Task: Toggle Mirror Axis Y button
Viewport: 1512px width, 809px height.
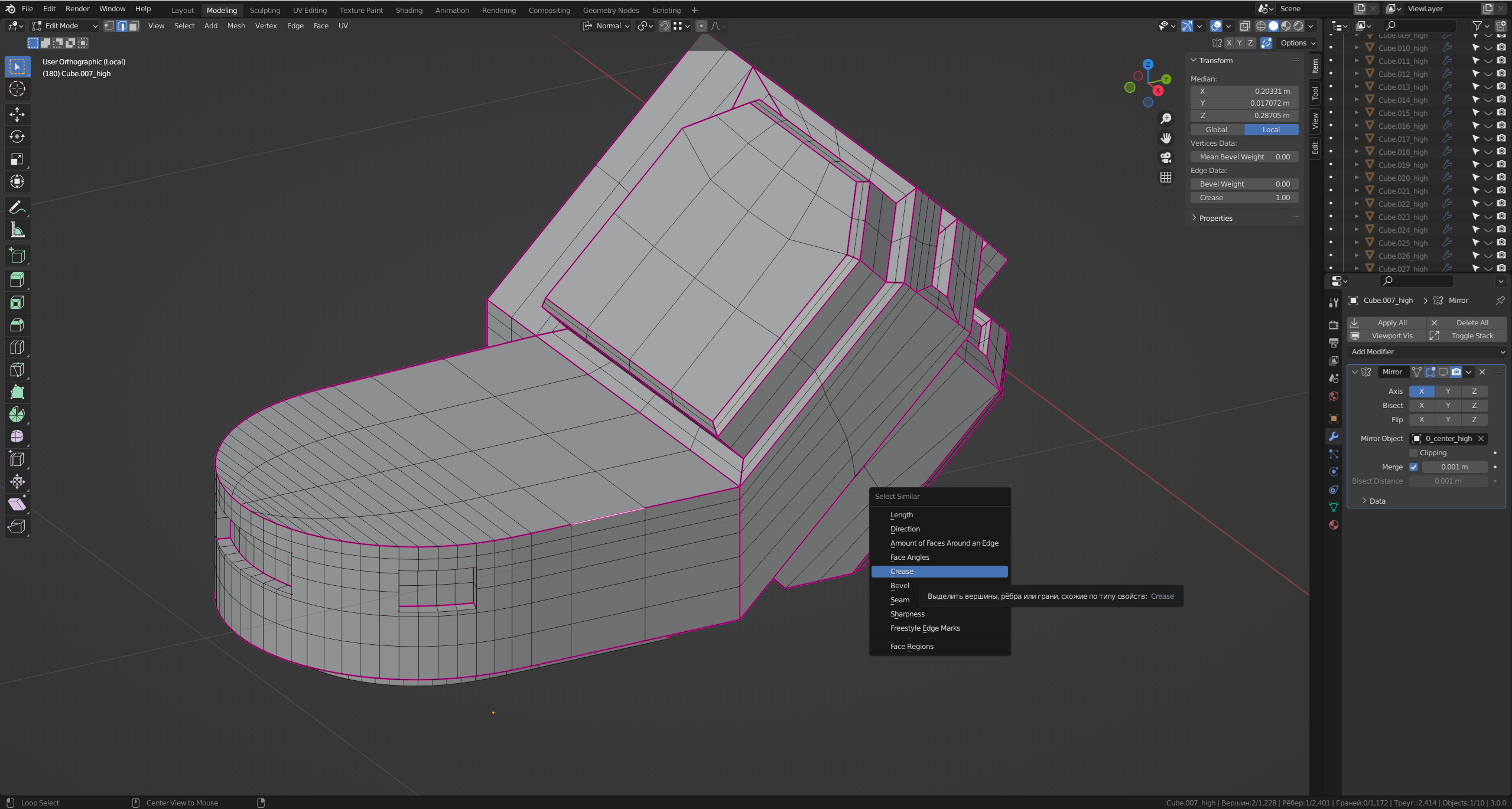Action: click(1448, 392)
